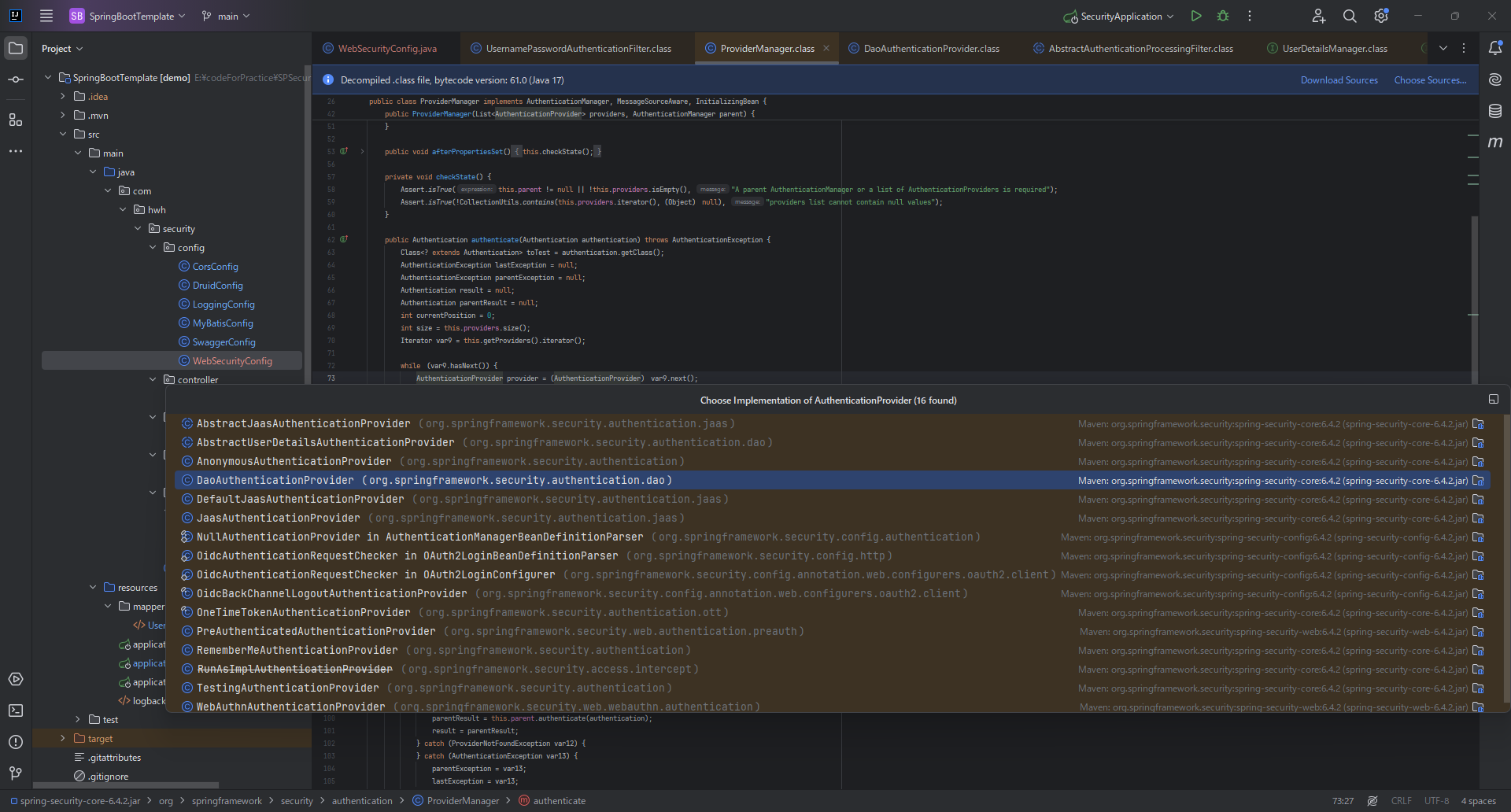Viewport: 1511px width, 812px height.
Task: Switch to AbstractAuthenticationProcessingFilter.class tab
Action: (x=1134, y=49)
